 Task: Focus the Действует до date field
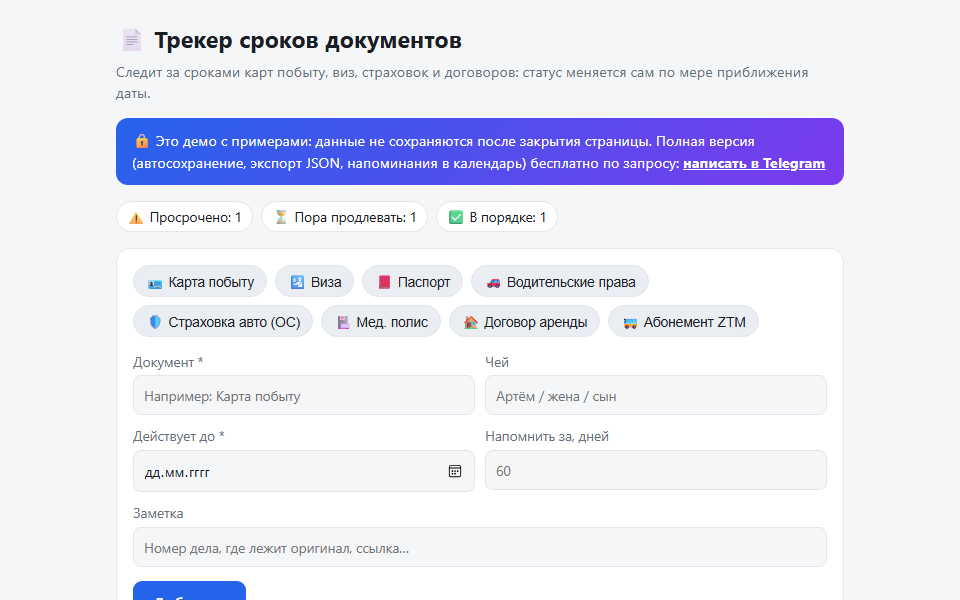(x=304, y=471)
